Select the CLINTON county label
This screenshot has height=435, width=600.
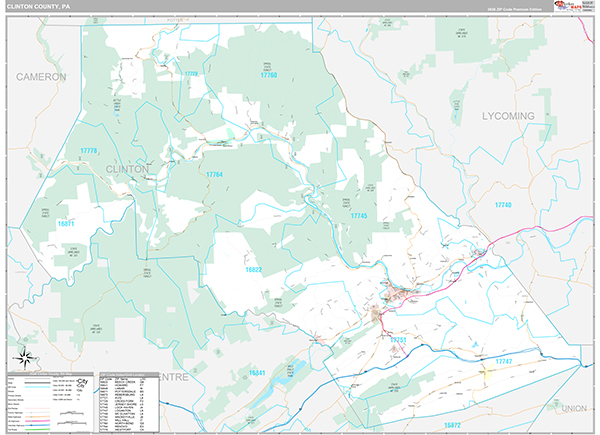pyautogui.click(x=127, y=169)
